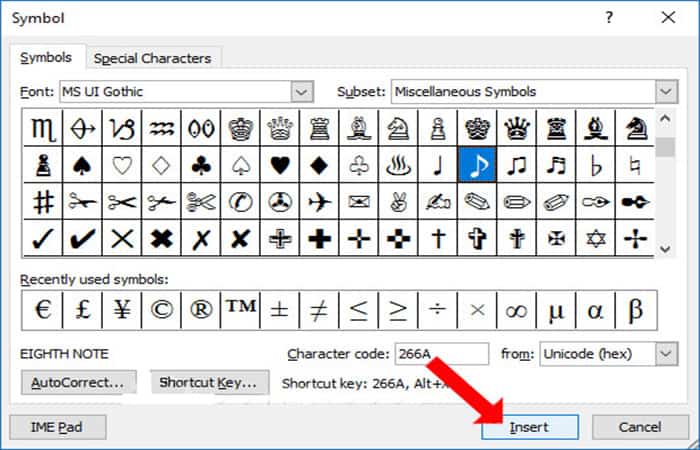The width and height of the screenshot is (700, 450).
Task: Open the IME Pad
Action: [57, 427]
